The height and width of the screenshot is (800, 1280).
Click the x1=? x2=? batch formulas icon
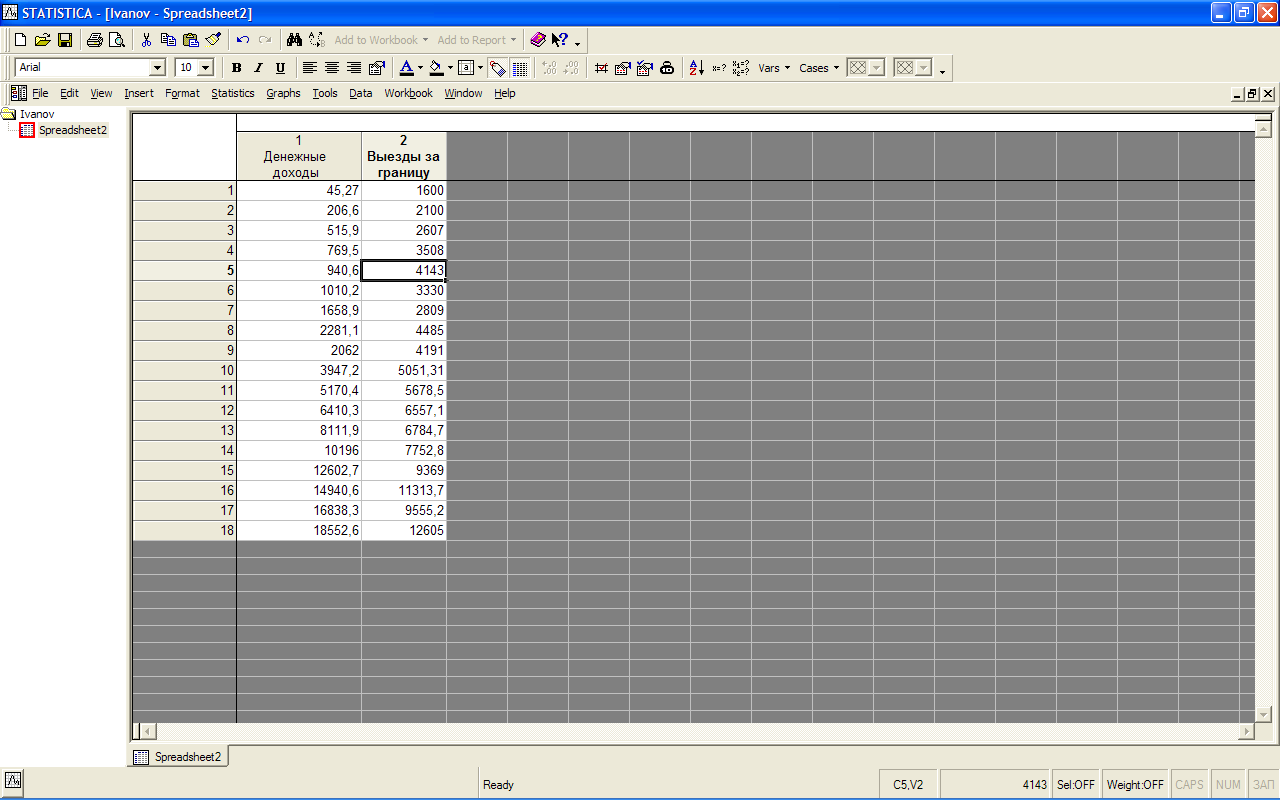741,68
